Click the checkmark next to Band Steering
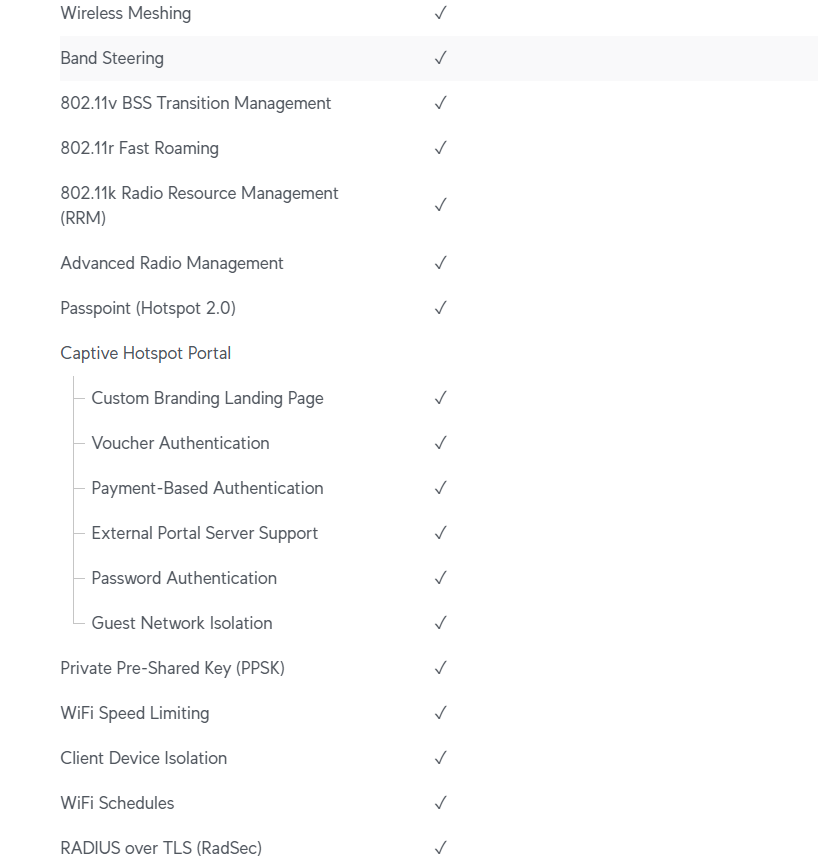 pyautogui.click(x=440, y=58)
